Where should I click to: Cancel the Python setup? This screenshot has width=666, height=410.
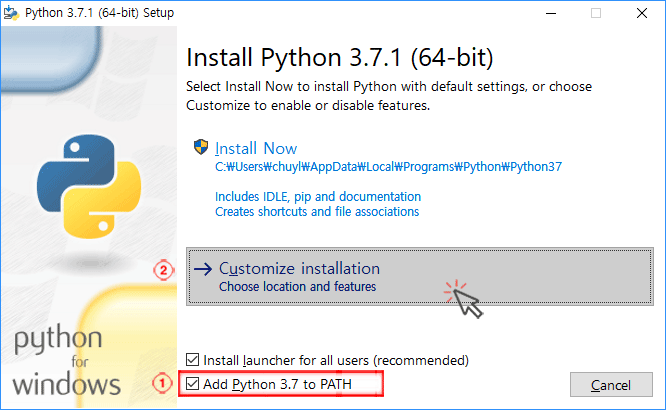pyautogui.click(x=611, y=385)
